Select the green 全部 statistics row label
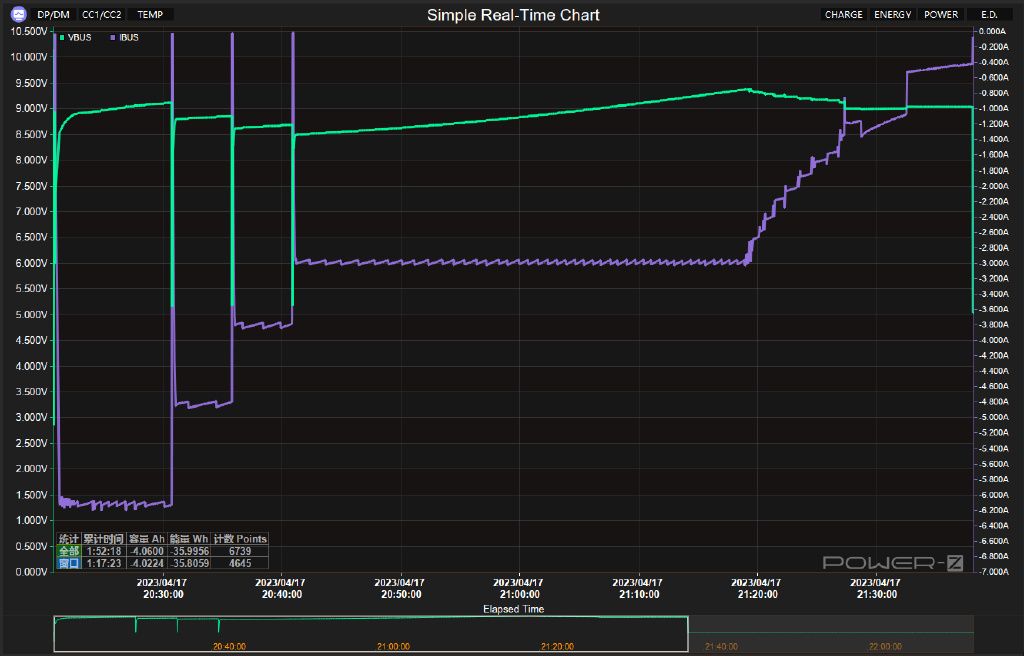 point(68,551)
